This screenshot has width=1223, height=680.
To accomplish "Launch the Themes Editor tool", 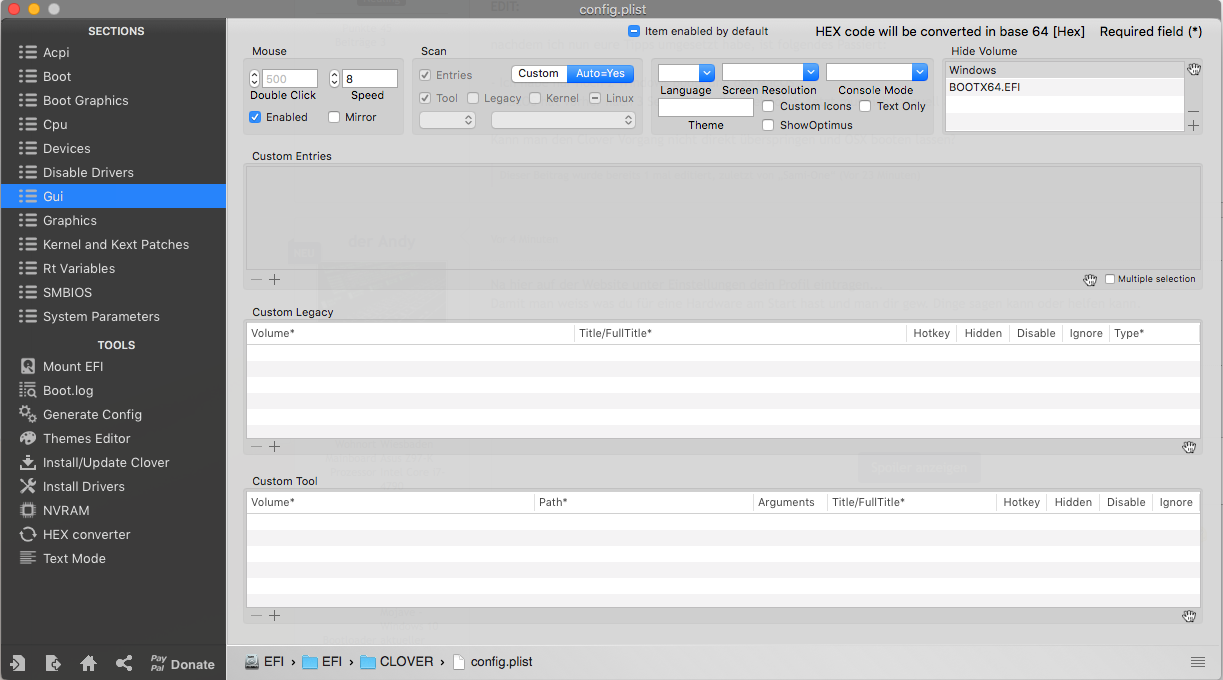I will coord(86,438).
